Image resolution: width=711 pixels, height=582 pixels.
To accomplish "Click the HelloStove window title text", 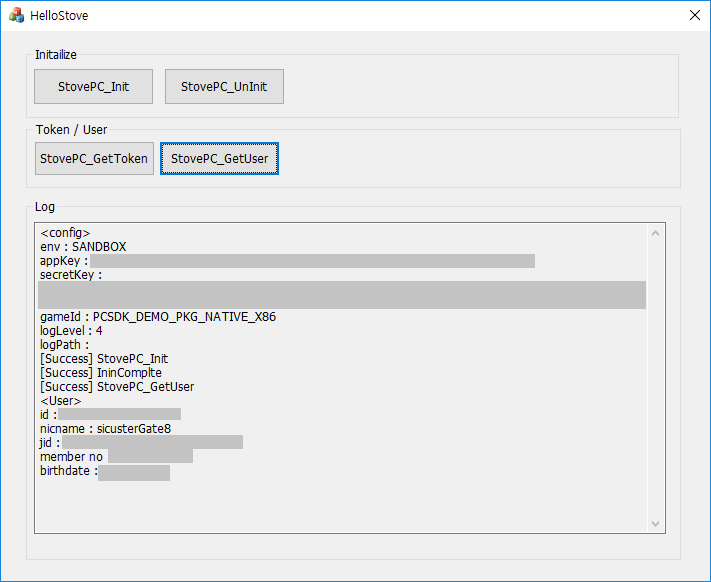I will coord(59,15).
